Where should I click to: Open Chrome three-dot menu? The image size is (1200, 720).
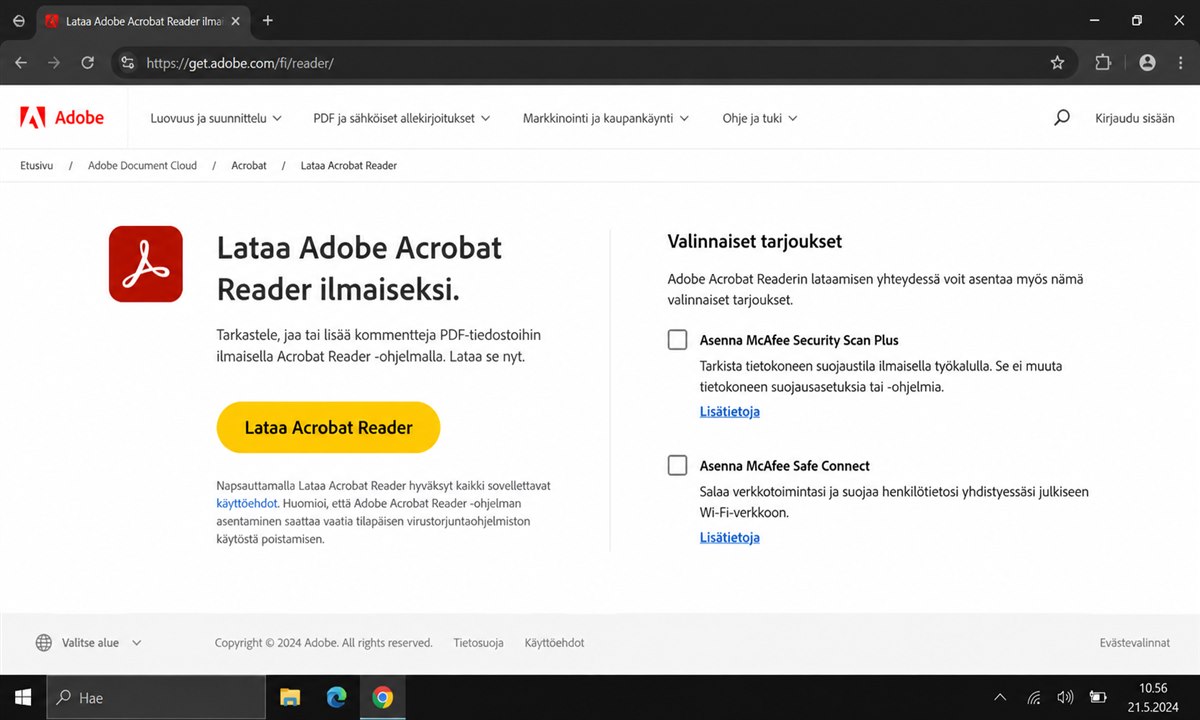click(x=1180, y=63)
